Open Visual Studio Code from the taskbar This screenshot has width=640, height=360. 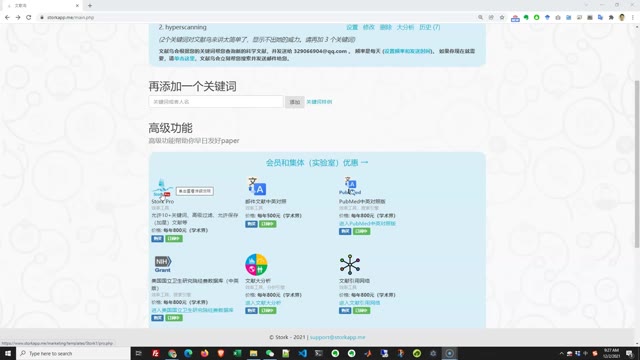[302, 353]
